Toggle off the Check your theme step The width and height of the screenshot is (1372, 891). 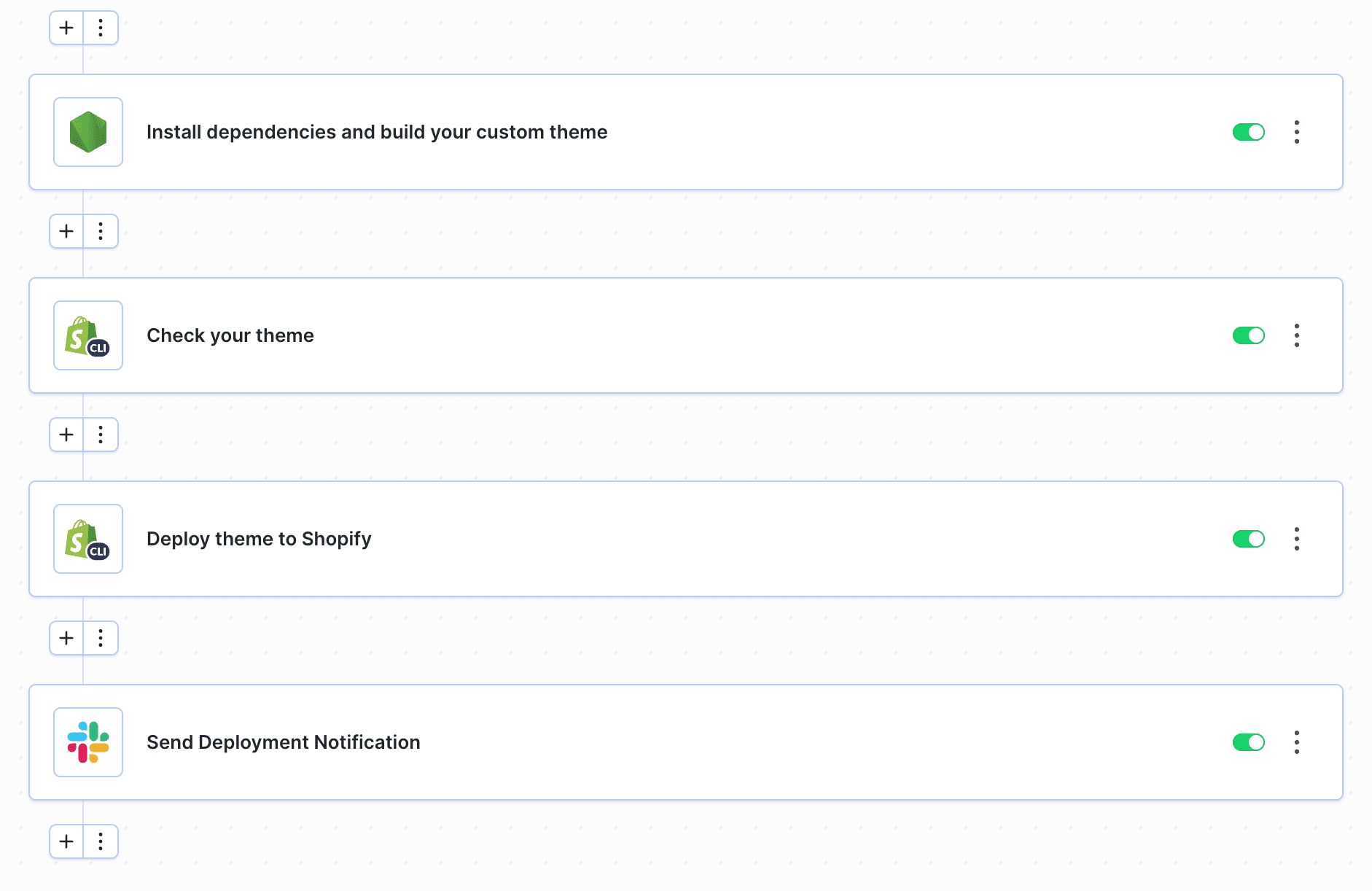[1248, 335]
